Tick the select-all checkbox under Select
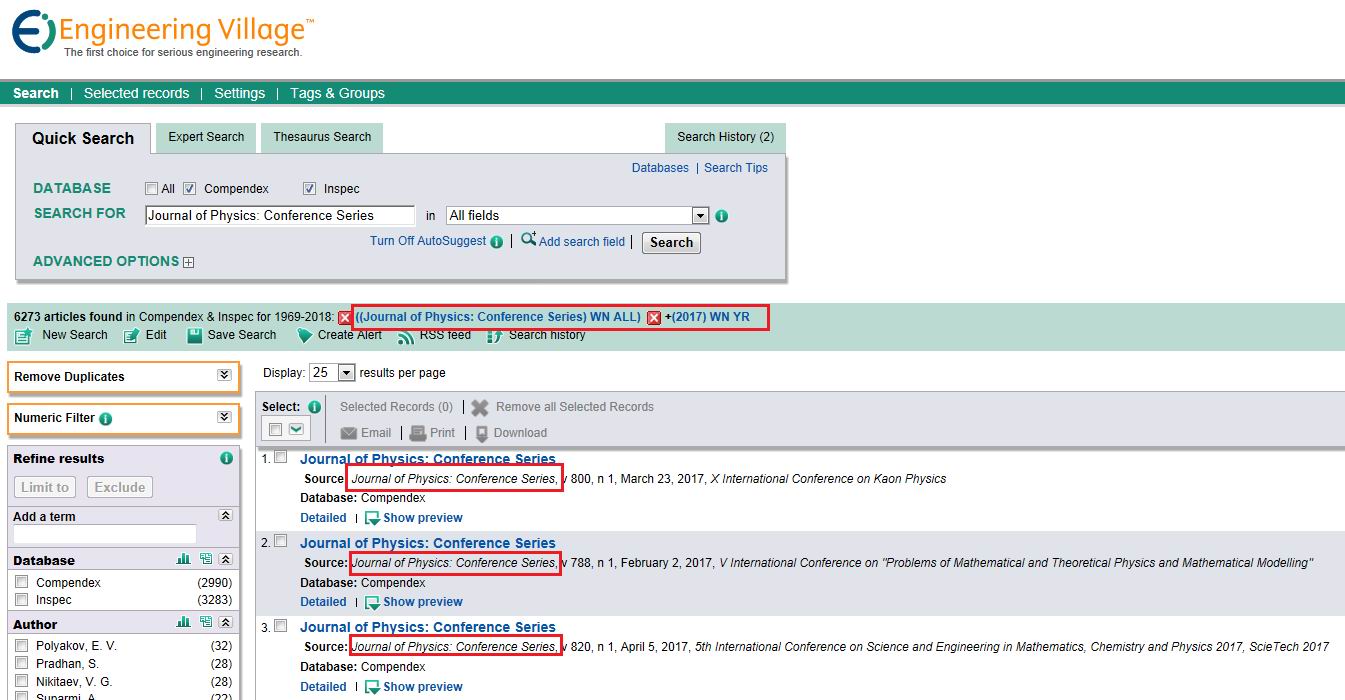The image size is (1345, 700). [x=274, y=430]
